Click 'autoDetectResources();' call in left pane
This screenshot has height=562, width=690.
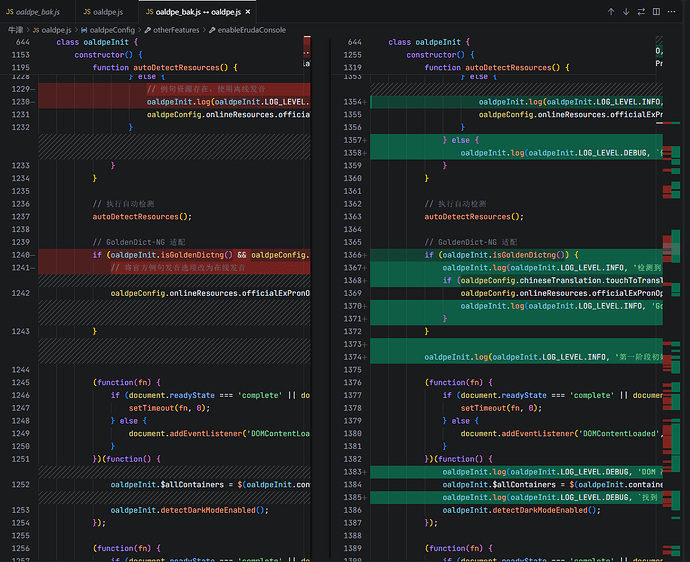[x=142, y=217]
